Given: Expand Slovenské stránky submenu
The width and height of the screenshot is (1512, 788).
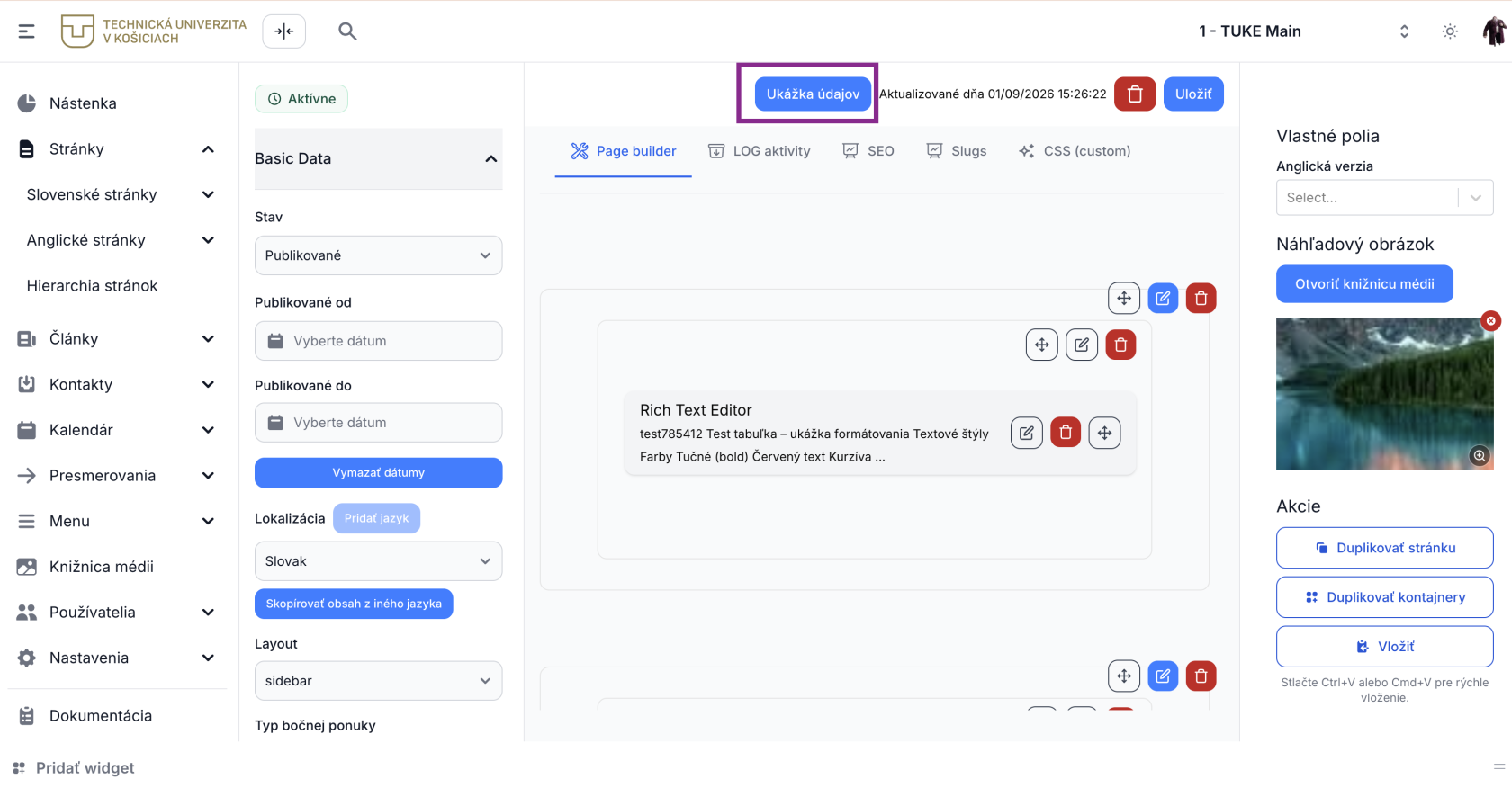Looking at the screenshot, I should coord(208,194).
